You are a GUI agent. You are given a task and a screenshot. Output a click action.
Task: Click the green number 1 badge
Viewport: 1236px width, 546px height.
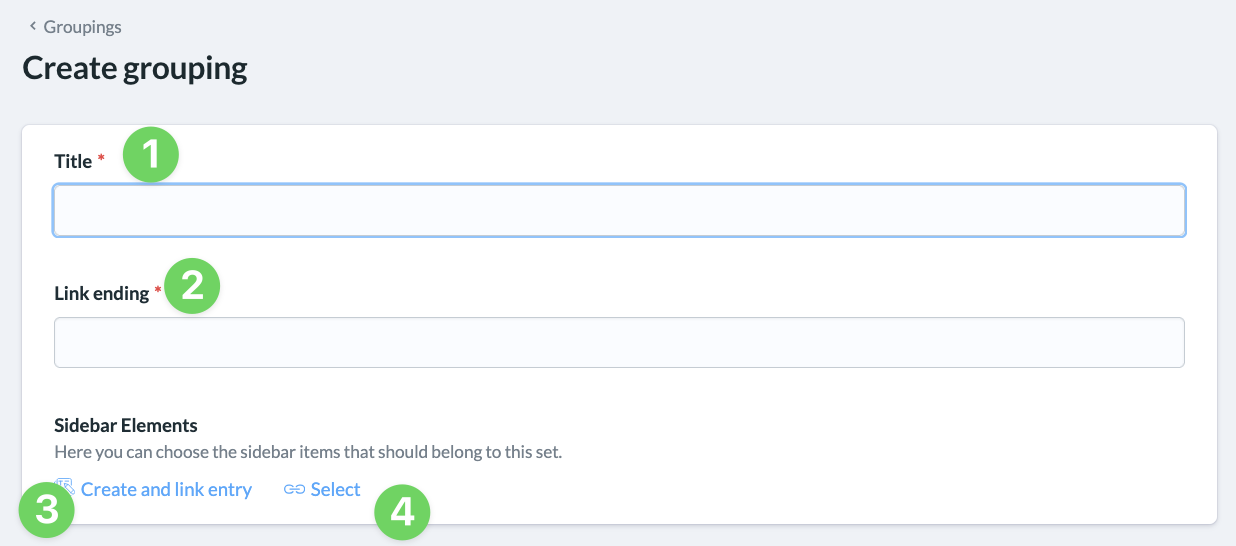(x=151, y=155)
